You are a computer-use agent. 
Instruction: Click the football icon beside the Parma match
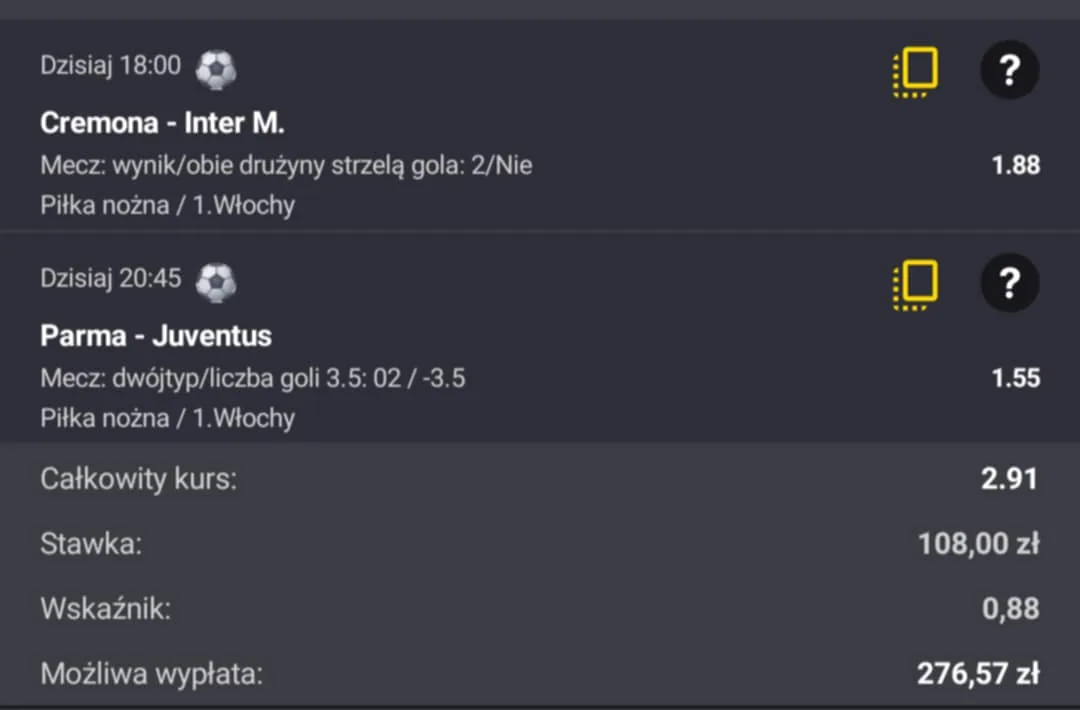click(216, 282)
